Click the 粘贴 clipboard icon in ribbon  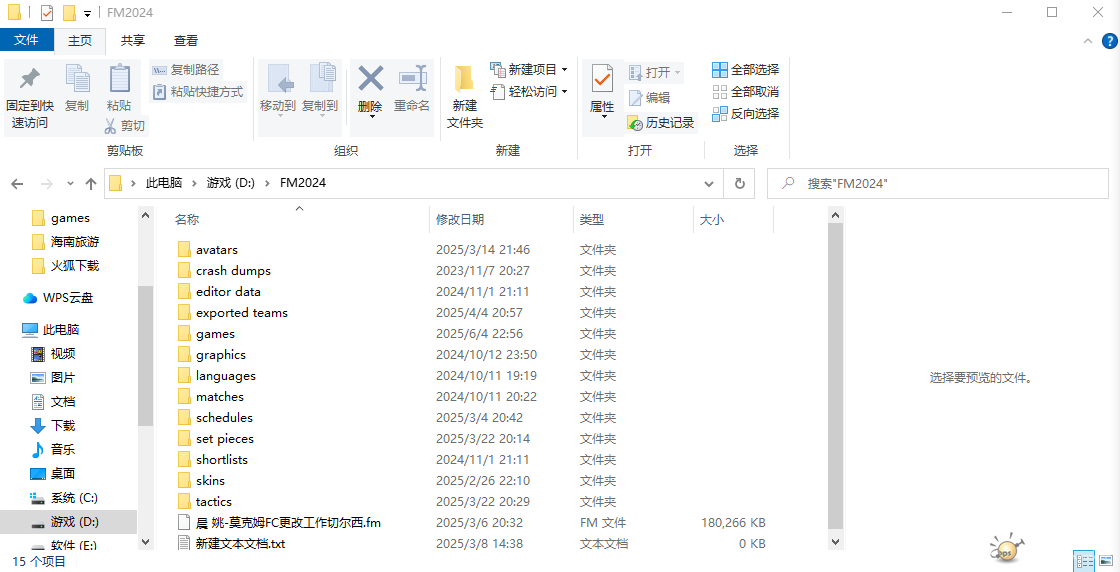(119, 79)
